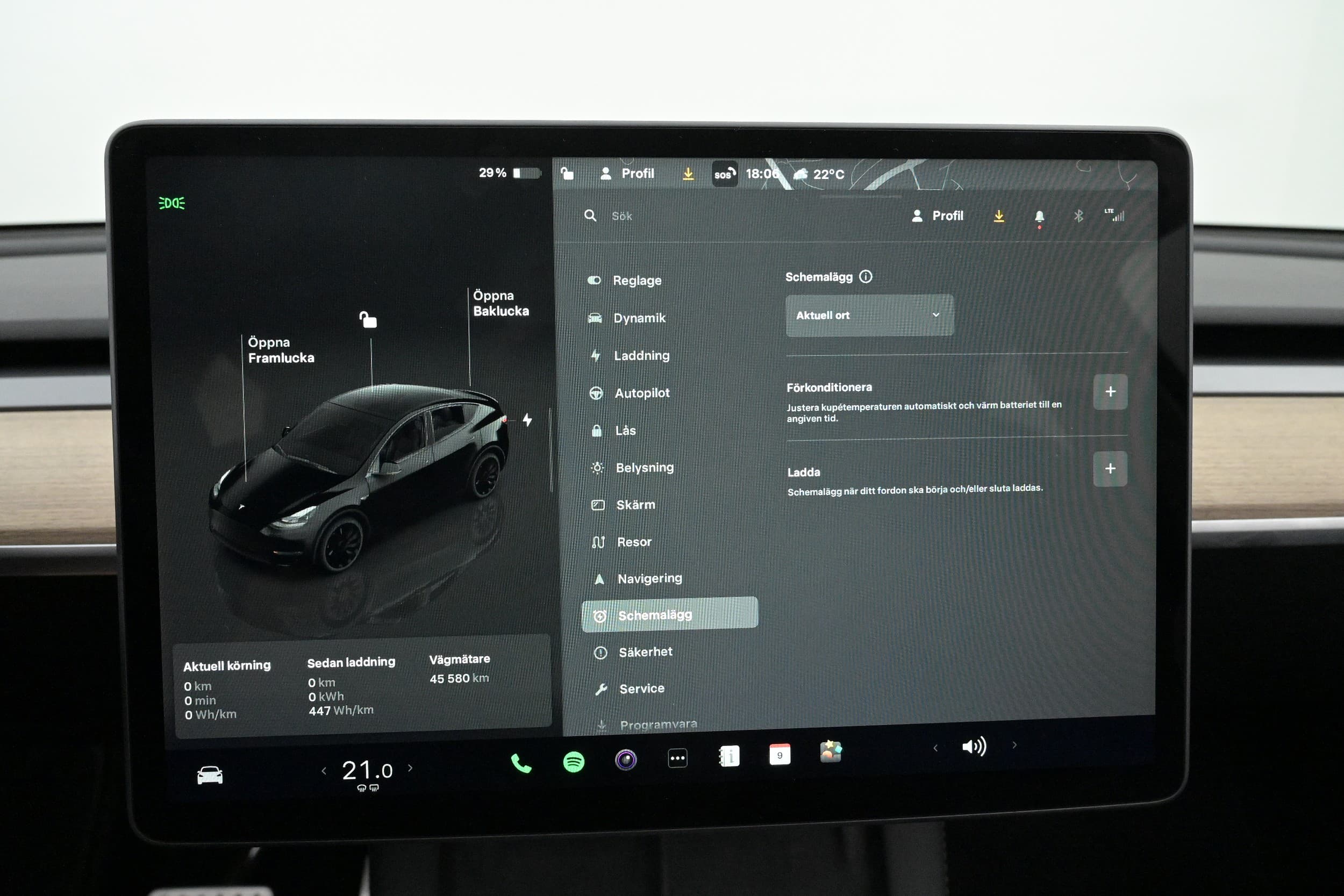Tap the 29 % battery indicator
The height and width of the screenshot is (896, 1344).
pyautogui.click(x=509, y=173)
